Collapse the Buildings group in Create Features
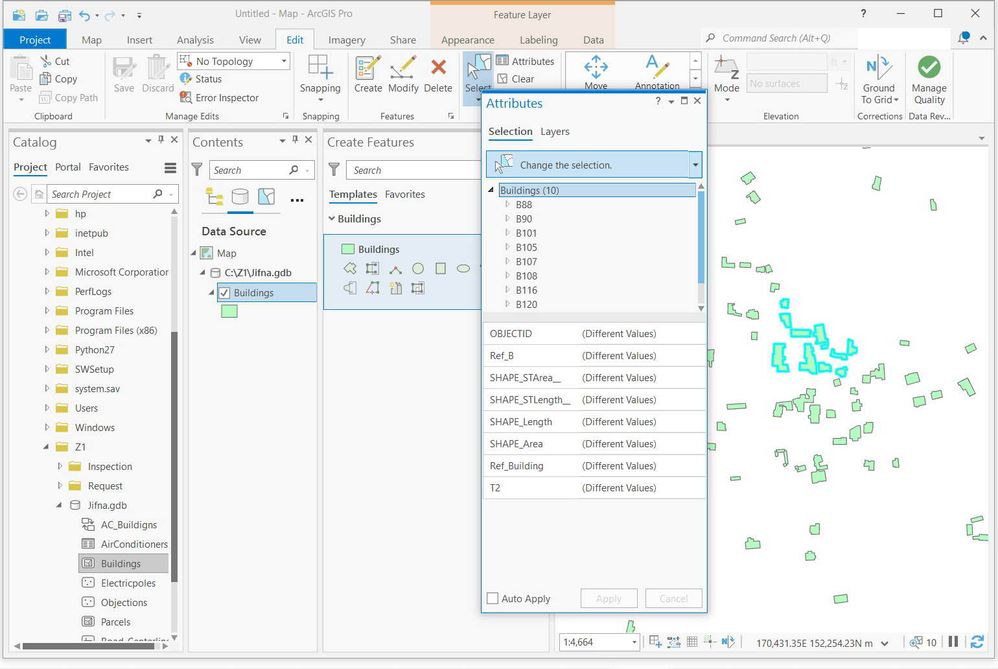 [x=332, y=218]
